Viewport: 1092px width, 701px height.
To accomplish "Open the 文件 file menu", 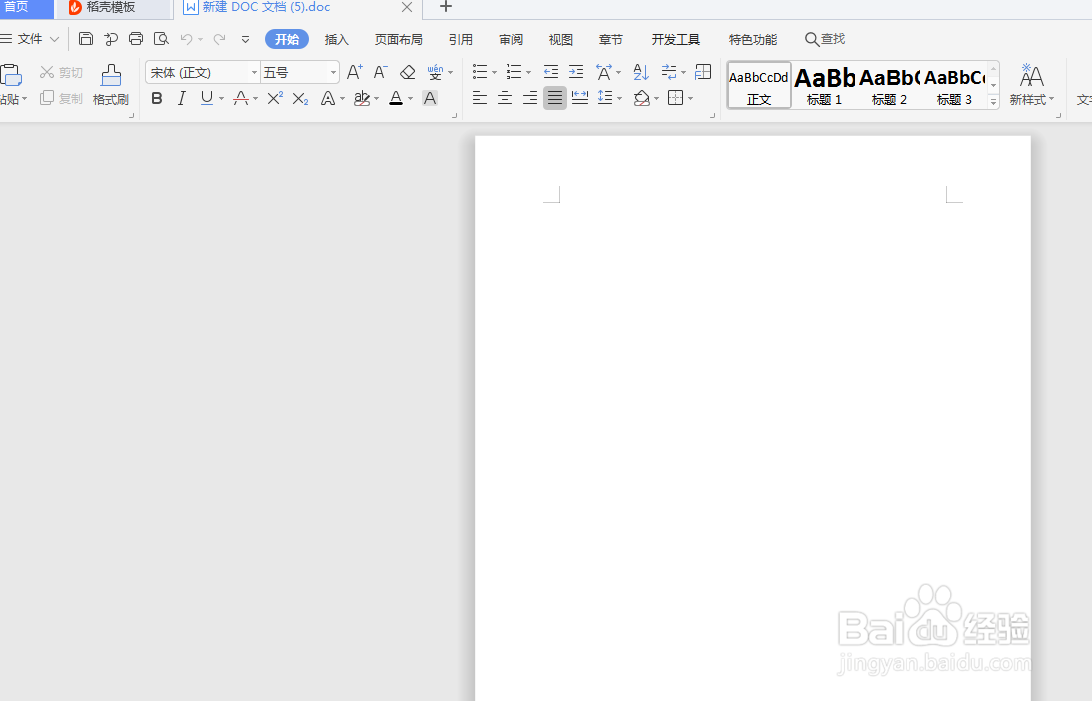I will coord(30,39).
